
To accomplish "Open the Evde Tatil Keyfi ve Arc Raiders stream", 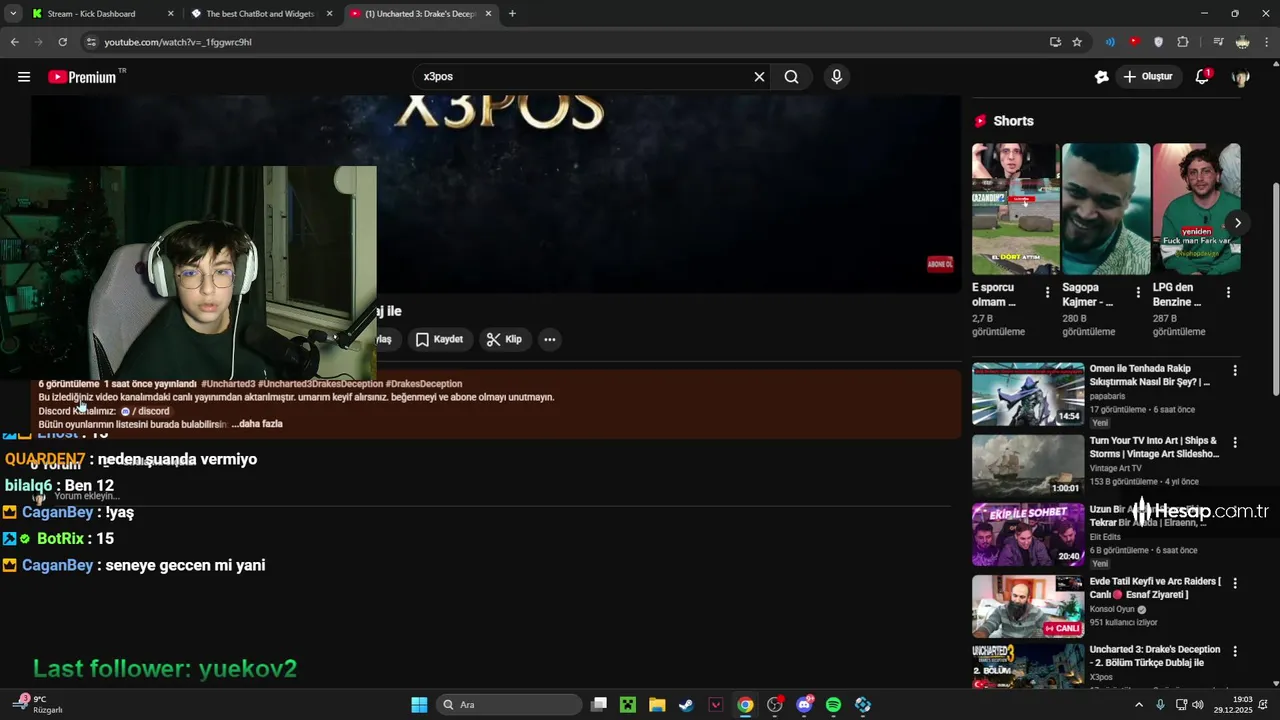I will tap(1028, 606).
